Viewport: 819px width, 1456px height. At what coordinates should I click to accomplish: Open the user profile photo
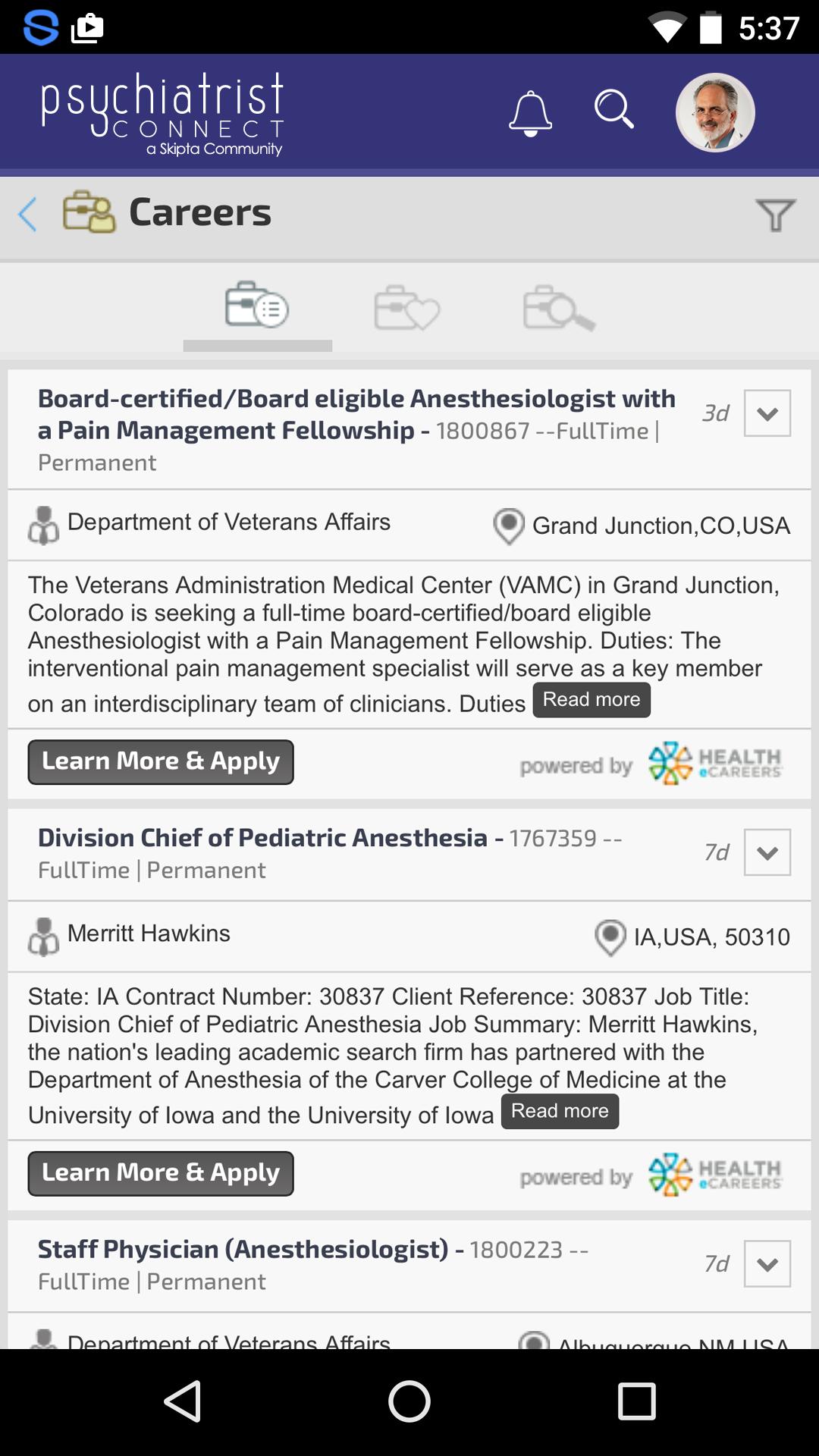click(x=715, y=112)
